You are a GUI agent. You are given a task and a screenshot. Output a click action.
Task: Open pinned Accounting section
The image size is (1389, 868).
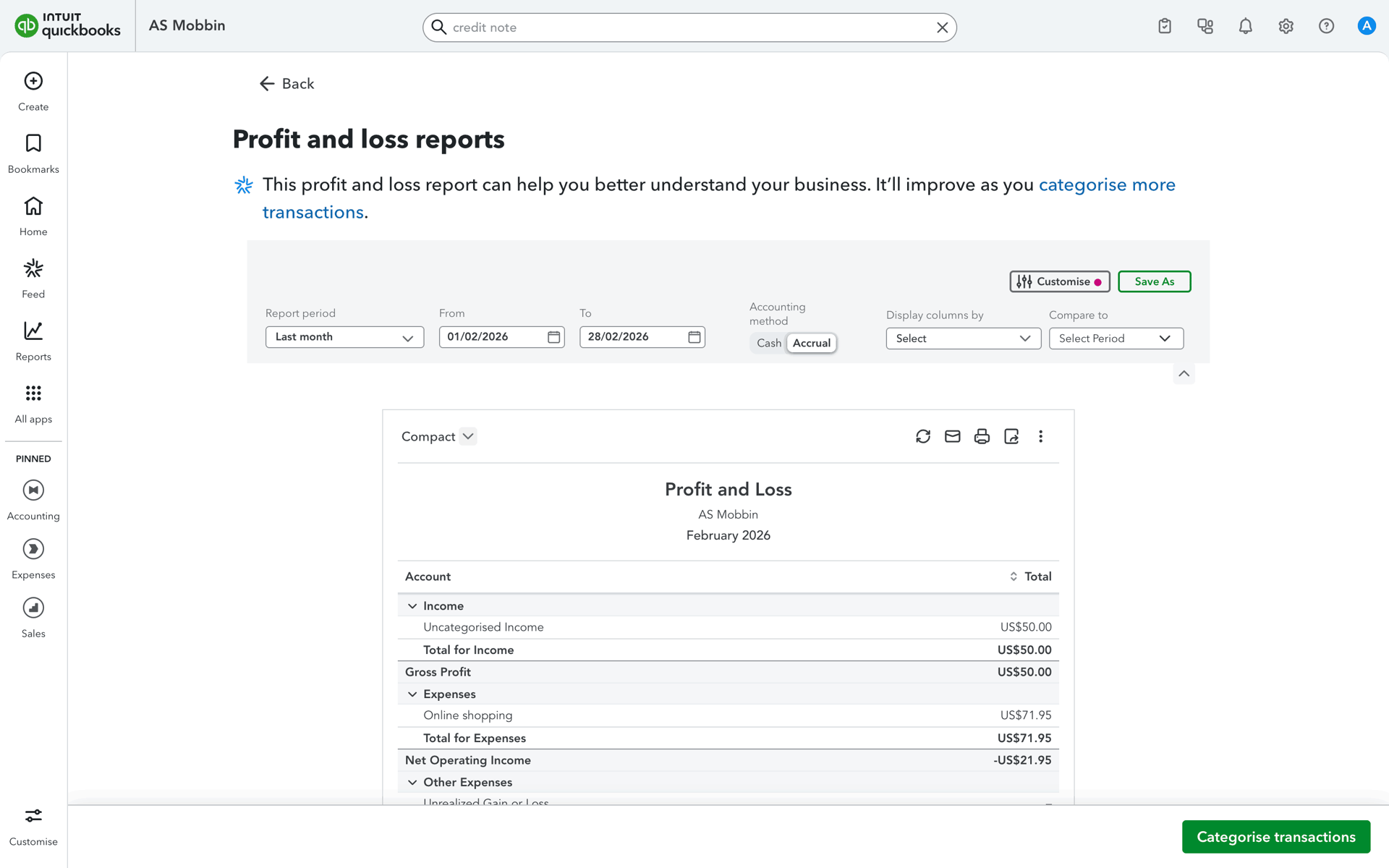(33, 500)
